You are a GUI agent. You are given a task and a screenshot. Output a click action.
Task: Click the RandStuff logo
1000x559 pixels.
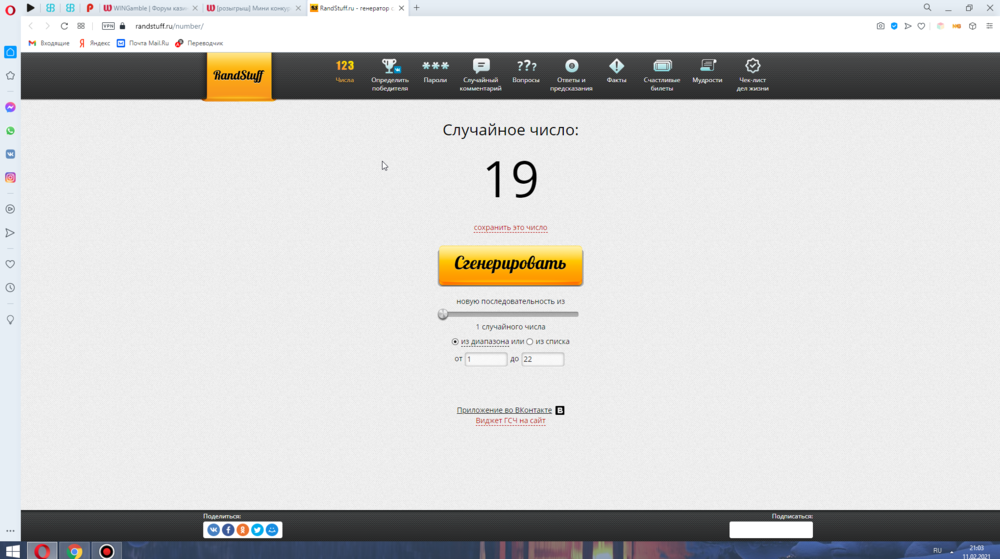pyautogui.click(x=238, y=75)
